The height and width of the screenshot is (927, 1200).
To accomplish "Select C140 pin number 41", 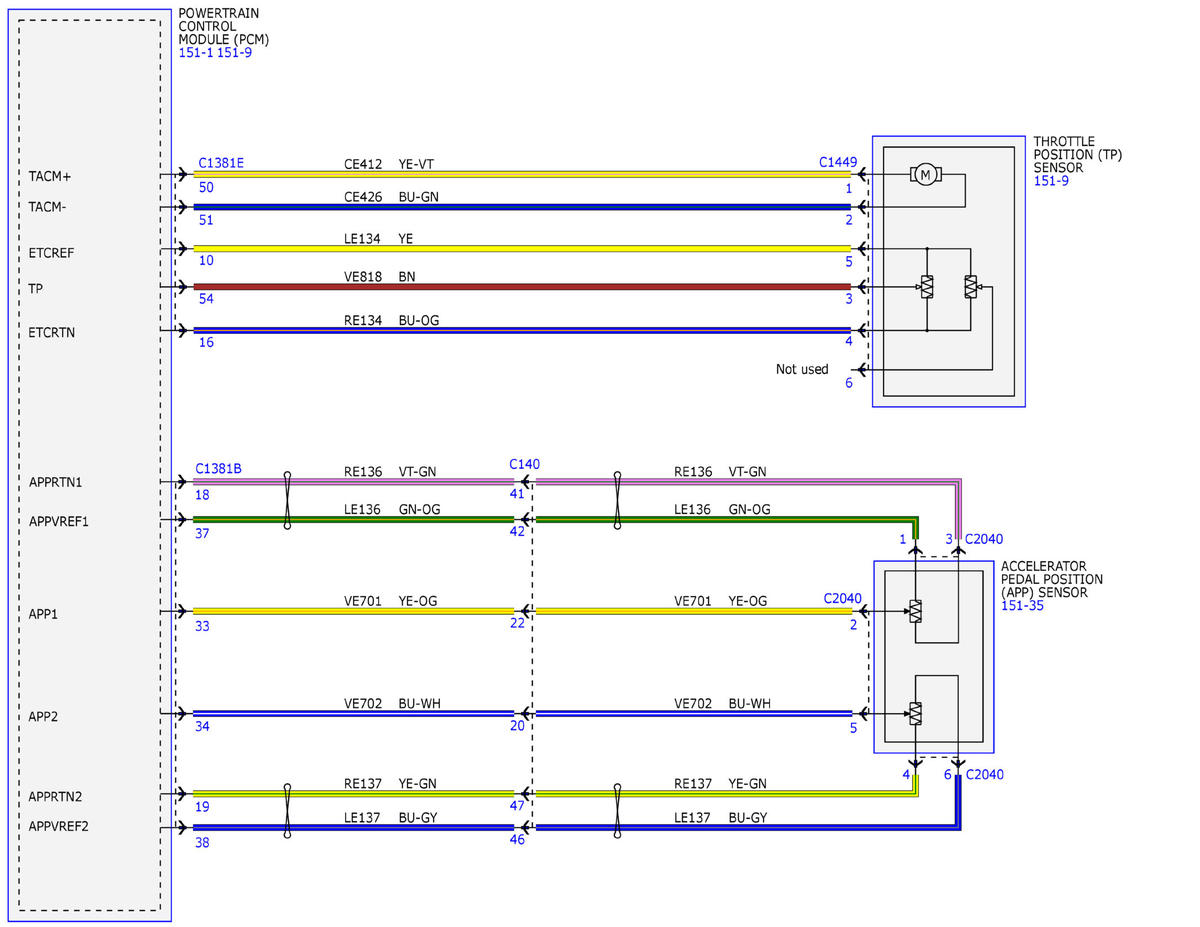I will click(517, 493).
